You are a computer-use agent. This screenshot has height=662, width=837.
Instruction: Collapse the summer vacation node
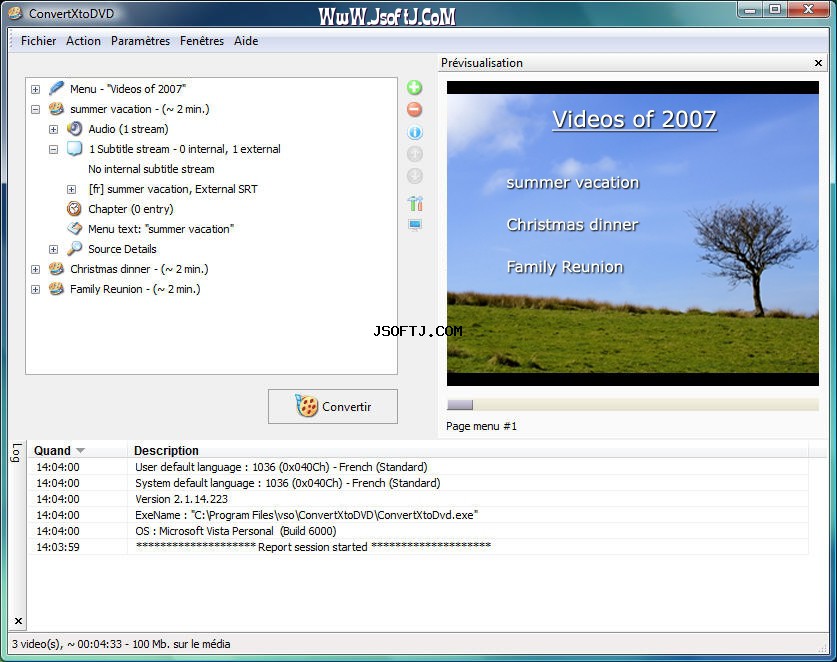[35, 109]
